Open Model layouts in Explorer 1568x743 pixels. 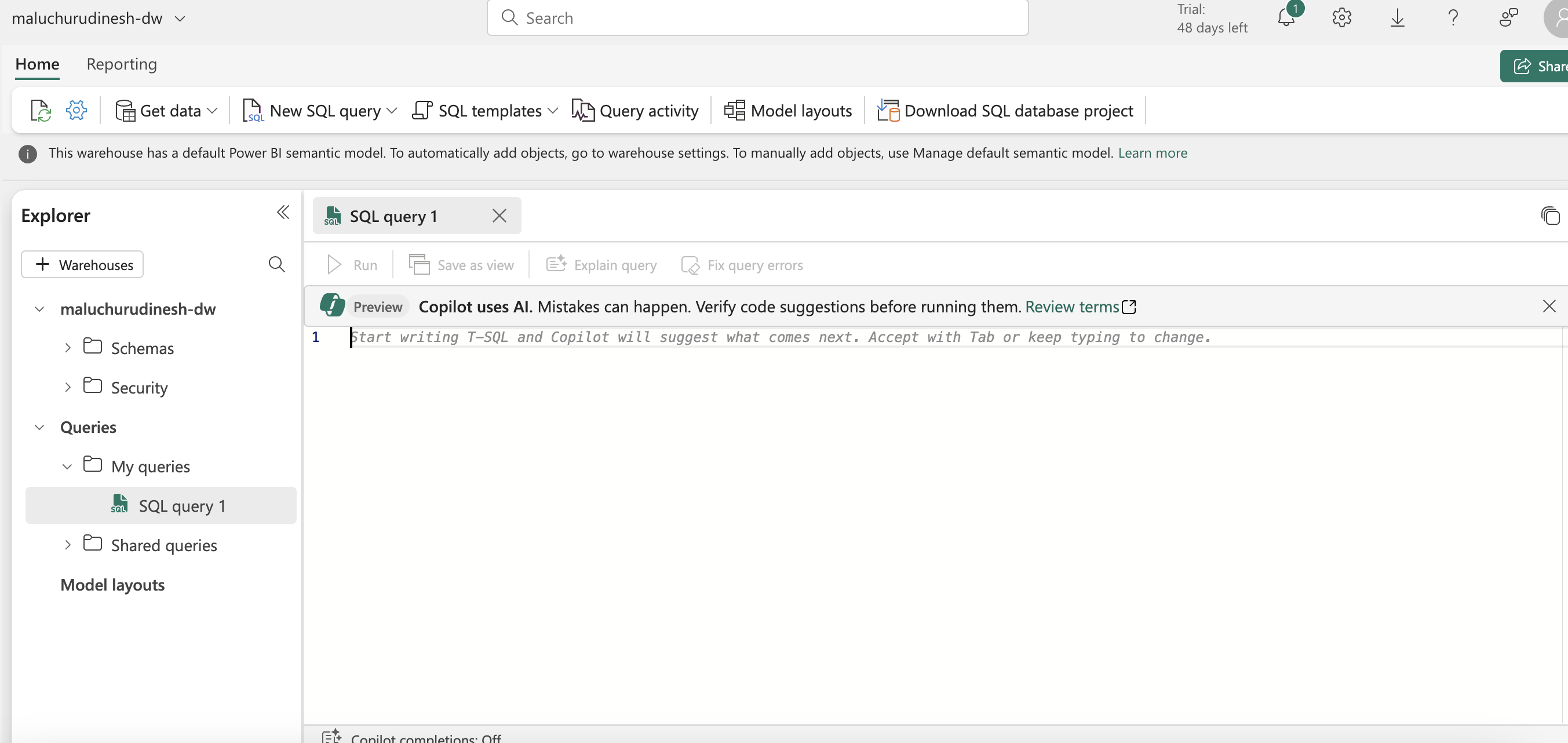click(x=112, y=585)
